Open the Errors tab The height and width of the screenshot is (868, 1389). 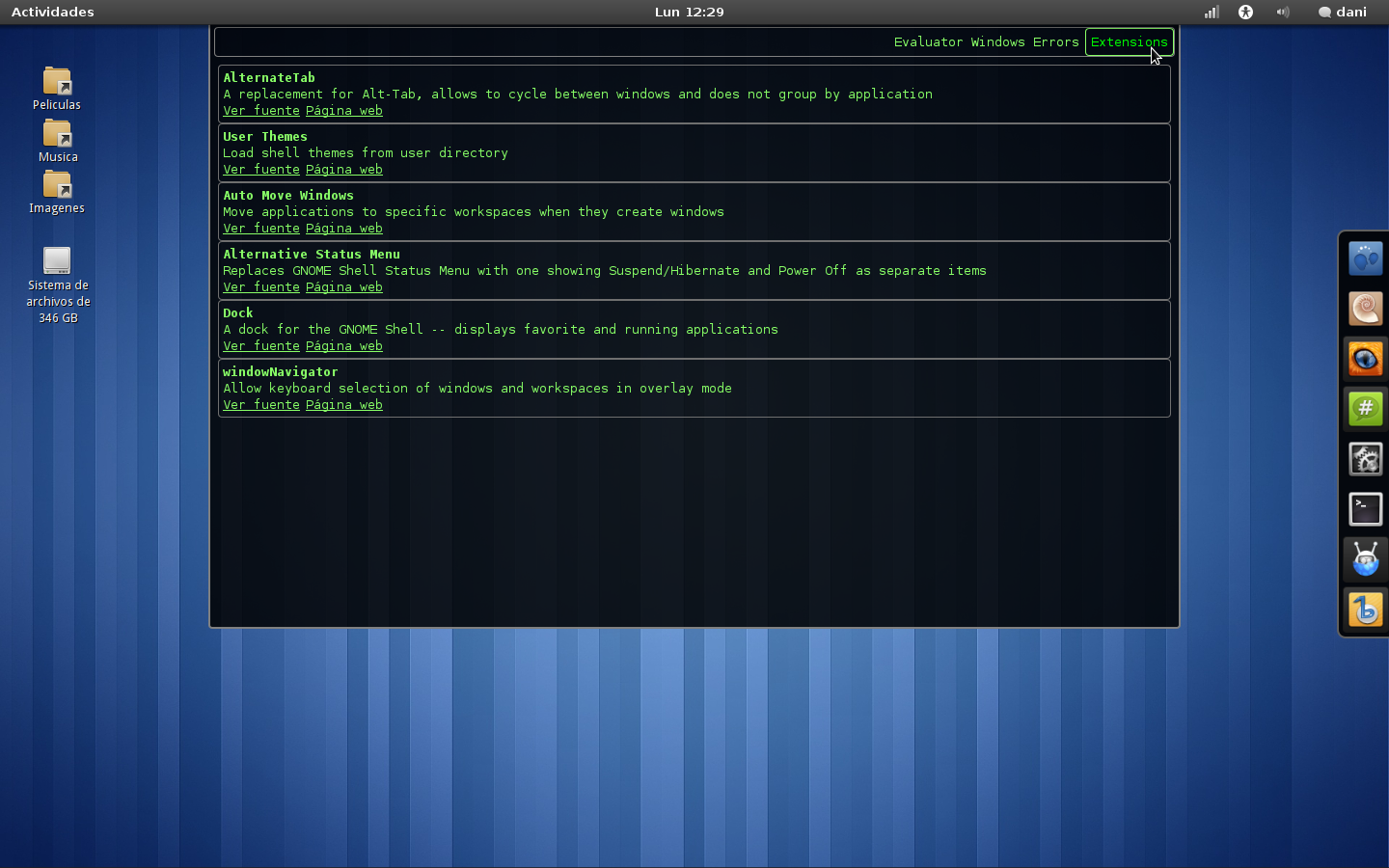point(1055,42)
